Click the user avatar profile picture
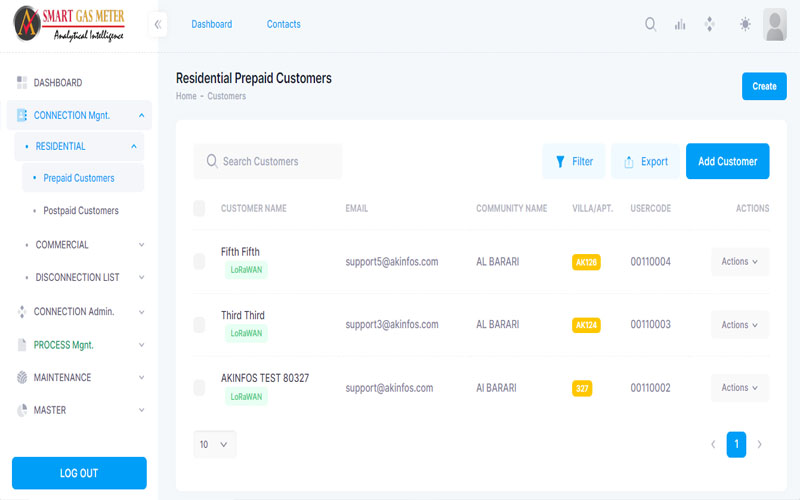Image resolution: width=800 pixels, height=500 pixels. 775,25
